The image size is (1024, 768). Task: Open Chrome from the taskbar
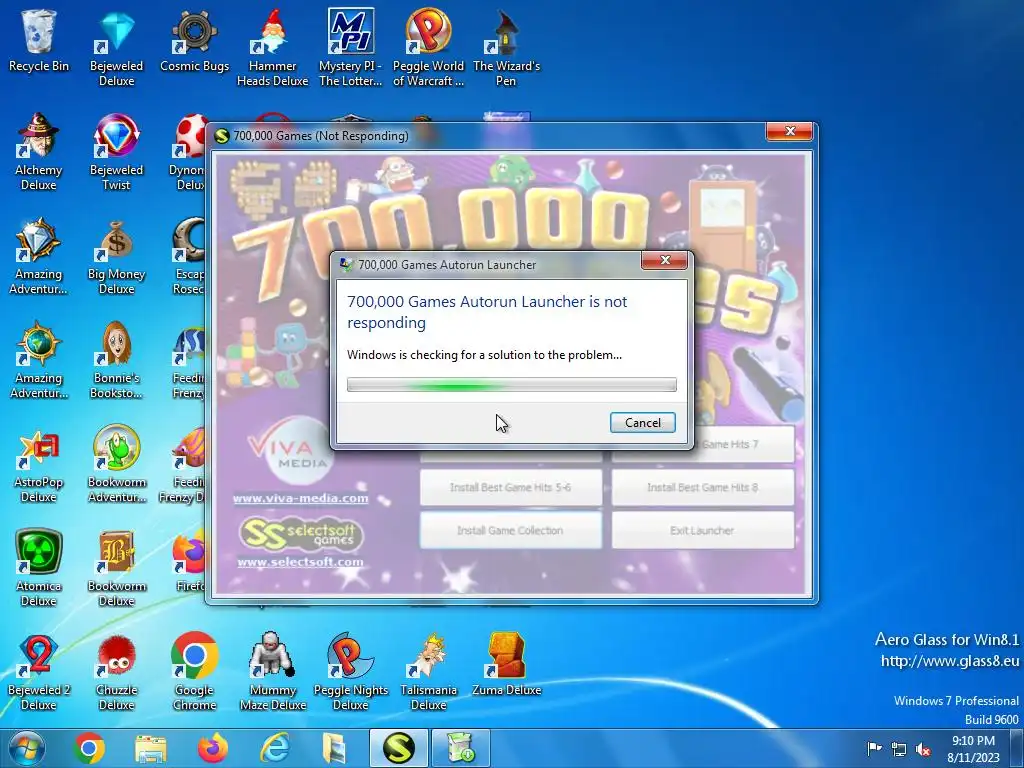(x=89, y=748)
